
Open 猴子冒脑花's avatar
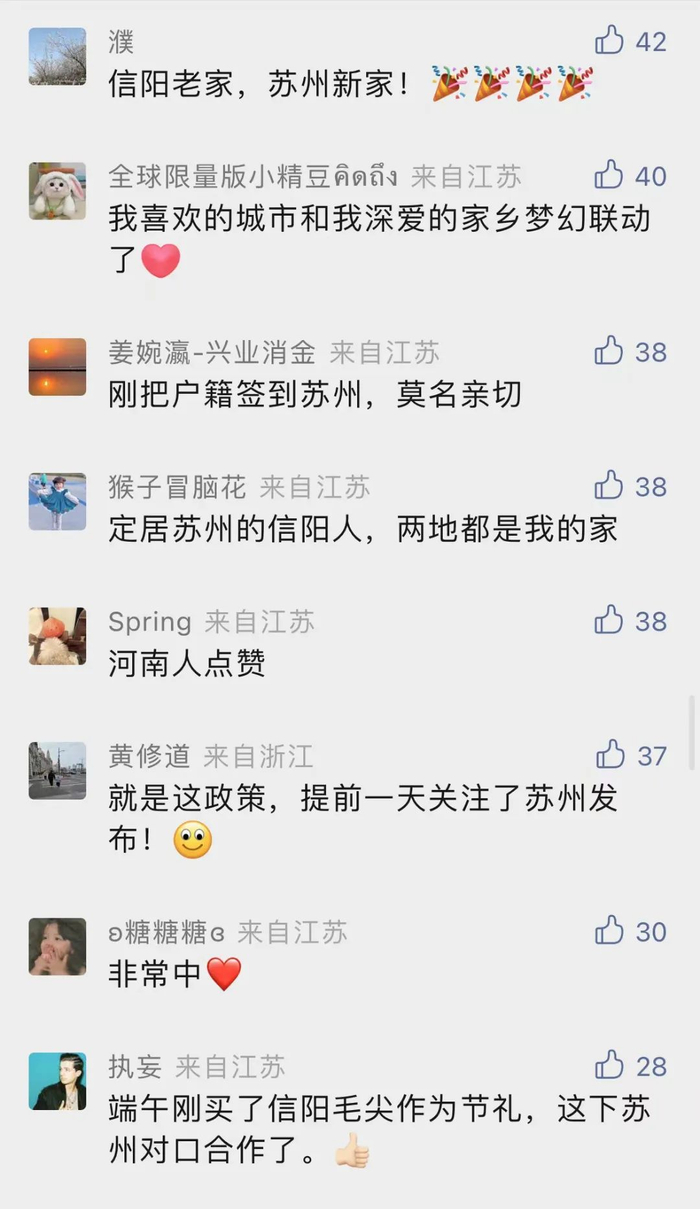[x=57, y=502]
